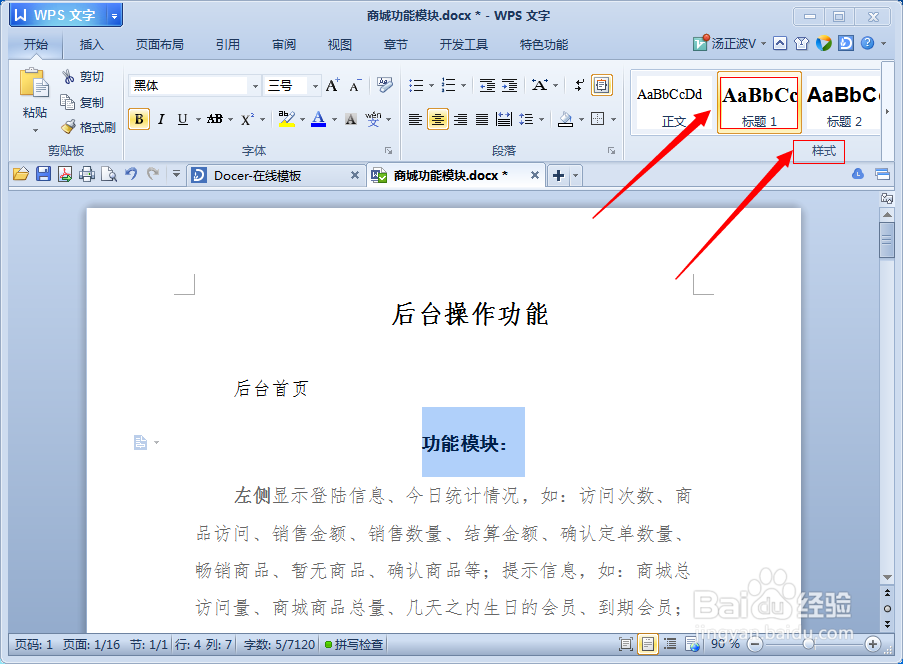Click the Save disk icon in quick toolbar
The width and height of the screenshot is (903, 664).
[x=43, y=174]
